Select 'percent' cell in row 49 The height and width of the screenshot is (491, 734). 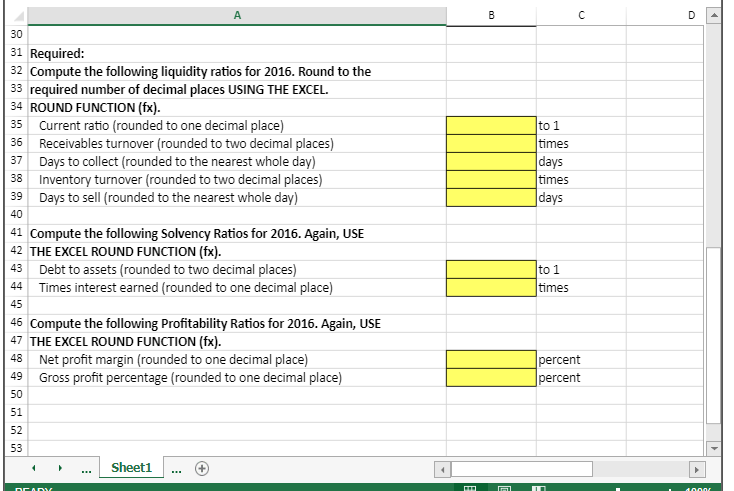[581, 377]
